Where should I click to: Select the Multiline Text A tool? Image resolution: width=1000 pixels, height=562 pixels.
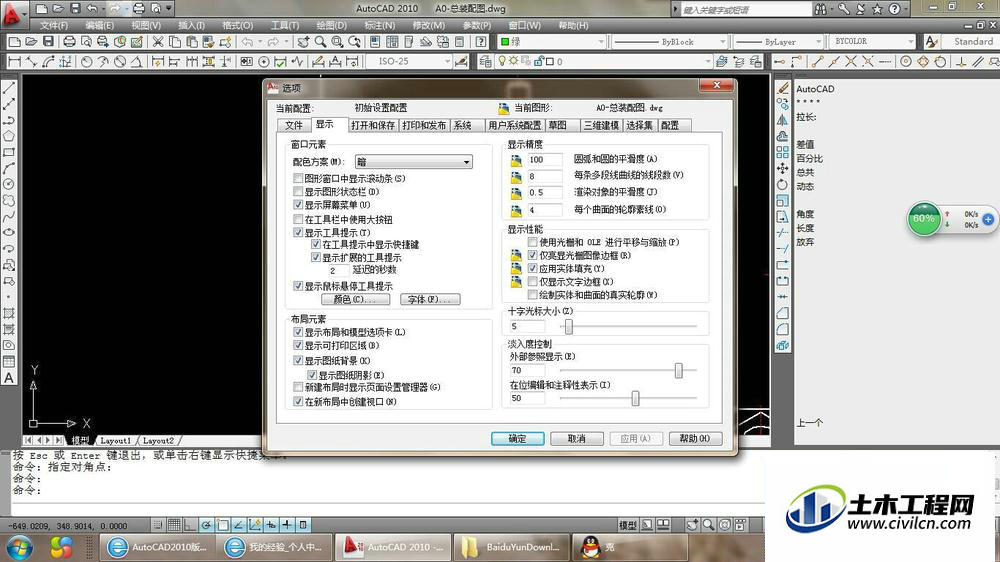point(9,378)
